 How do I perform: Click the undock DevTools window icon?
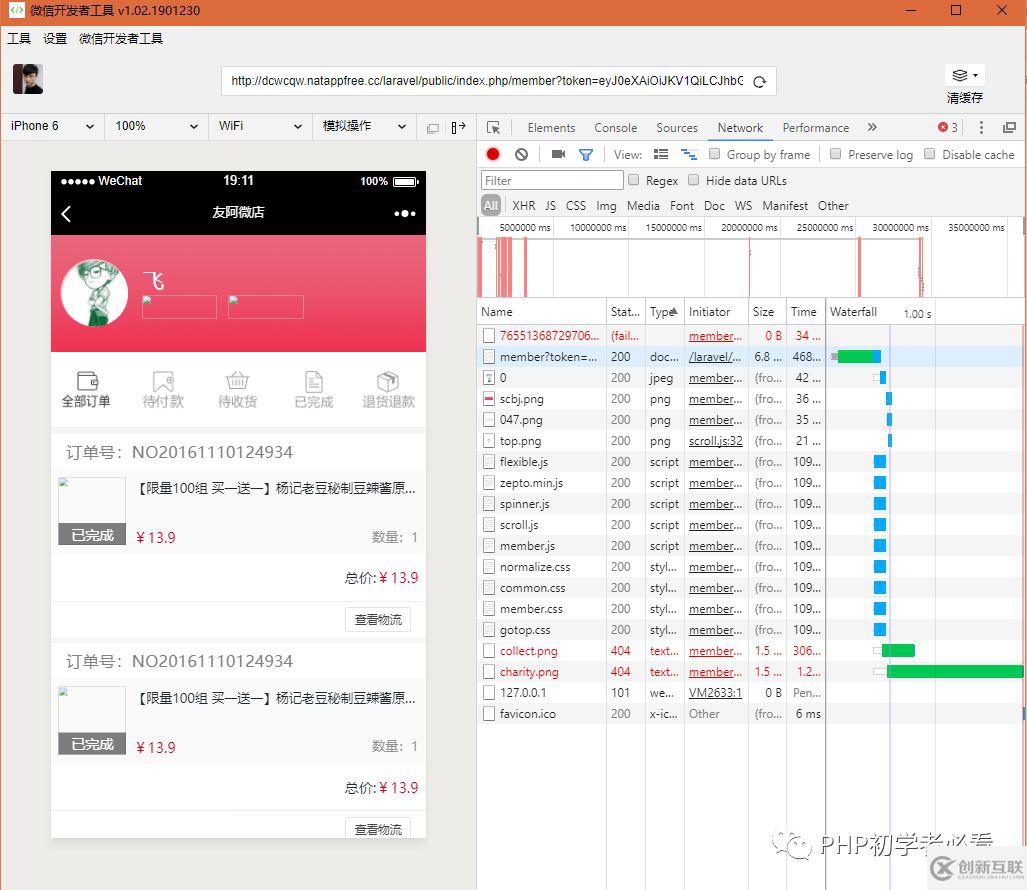point(1009,127)
